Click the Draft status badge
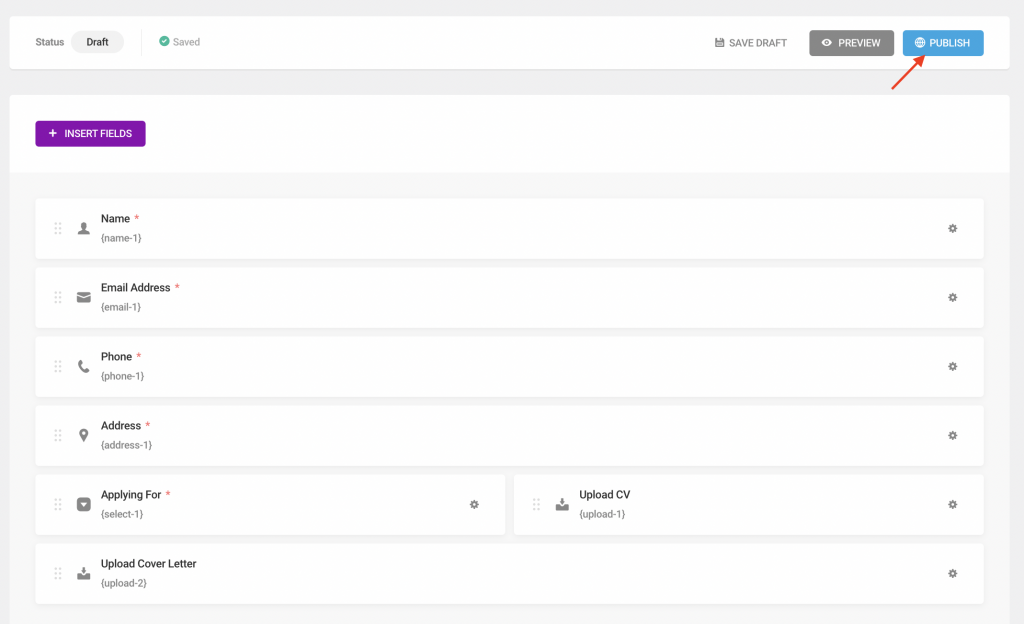 point(97,42)
